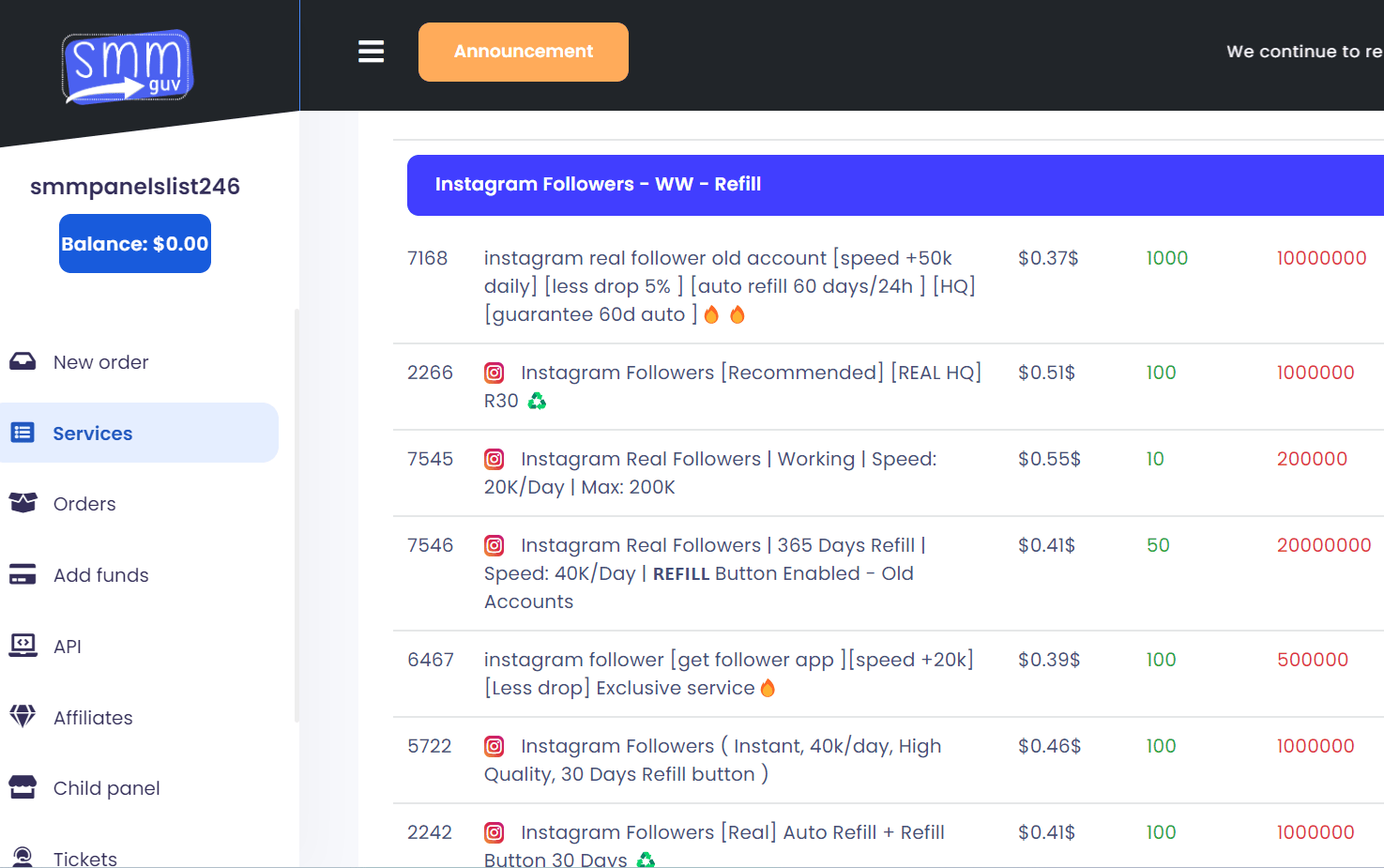Click the Child panel store icon
The image size is (1384, 868).
23,787
